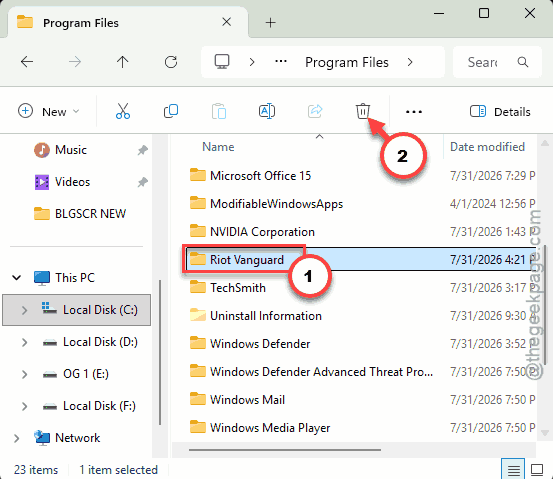Select the Windows Defender folder

point(260,344)
